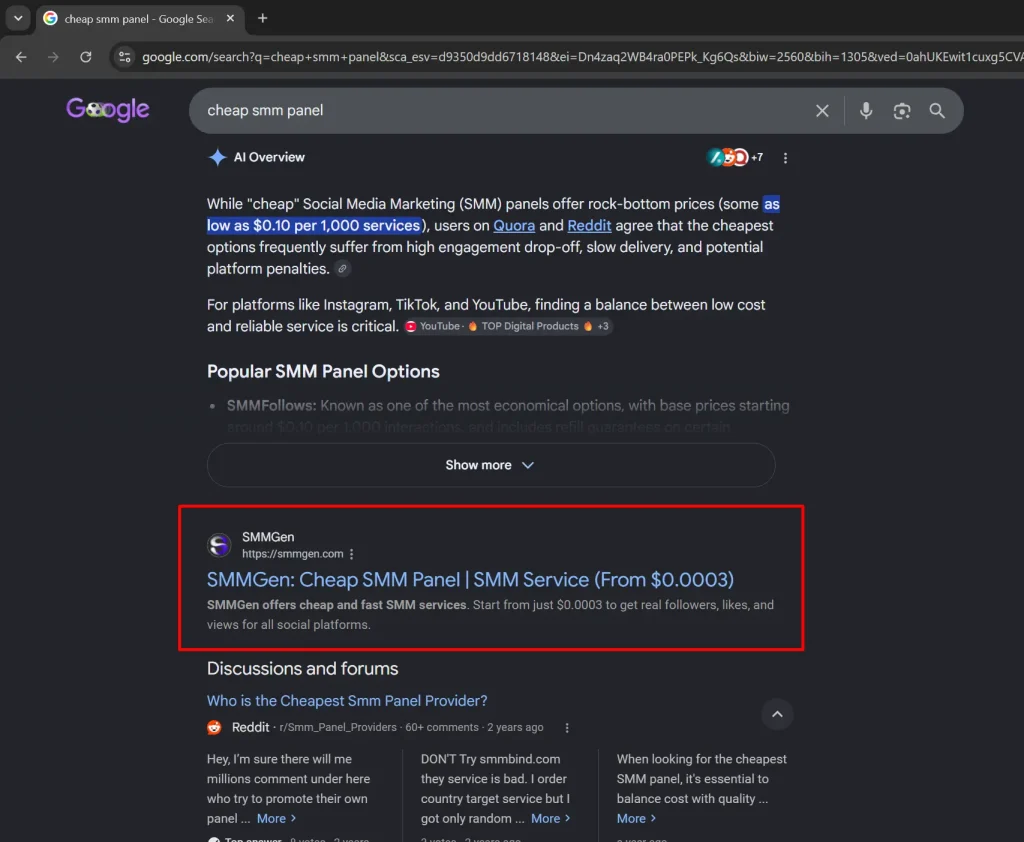The image size is (1024, 842).
Task: Open the YouTube TOP Digital Products source chip
Action: click(x=507, y=326)
